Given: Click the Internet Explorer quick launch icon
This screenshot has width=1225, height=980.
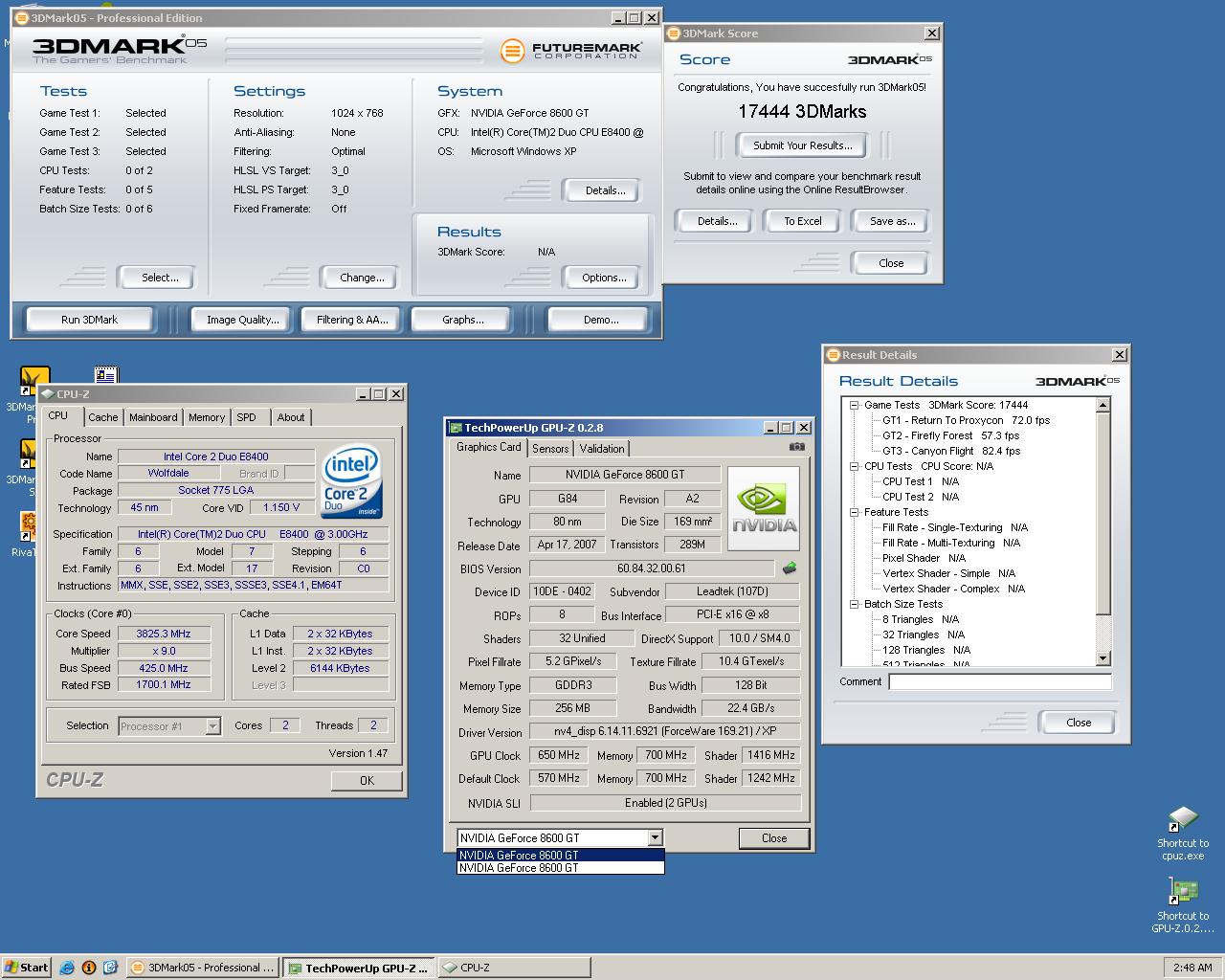Looking at the screenshot, I should tap(68, 968).
